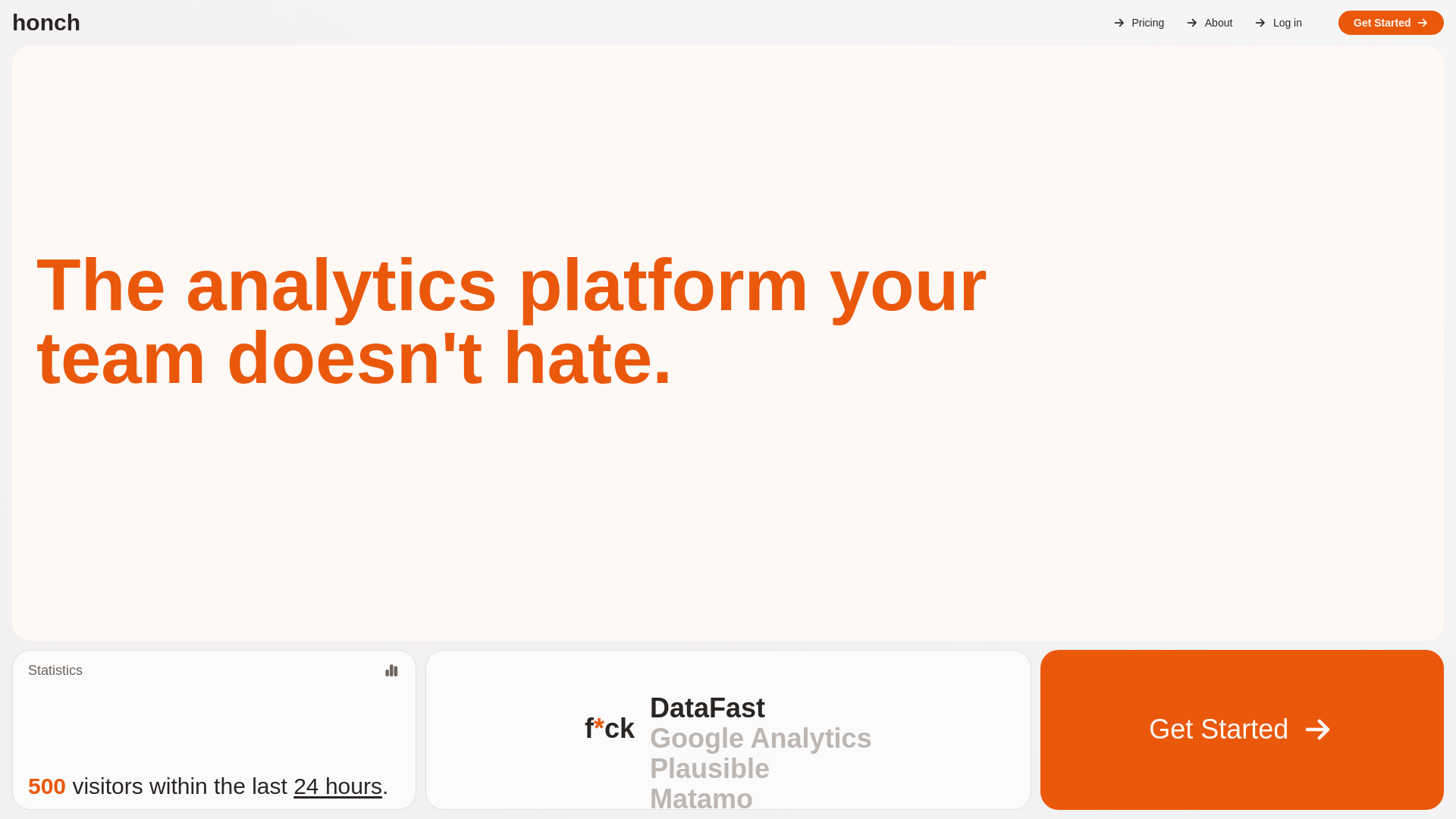The width and height of the screenshot is (1456, 819).
Task: Click the large arrow icon on orange card
Action: coord(1318,730)
